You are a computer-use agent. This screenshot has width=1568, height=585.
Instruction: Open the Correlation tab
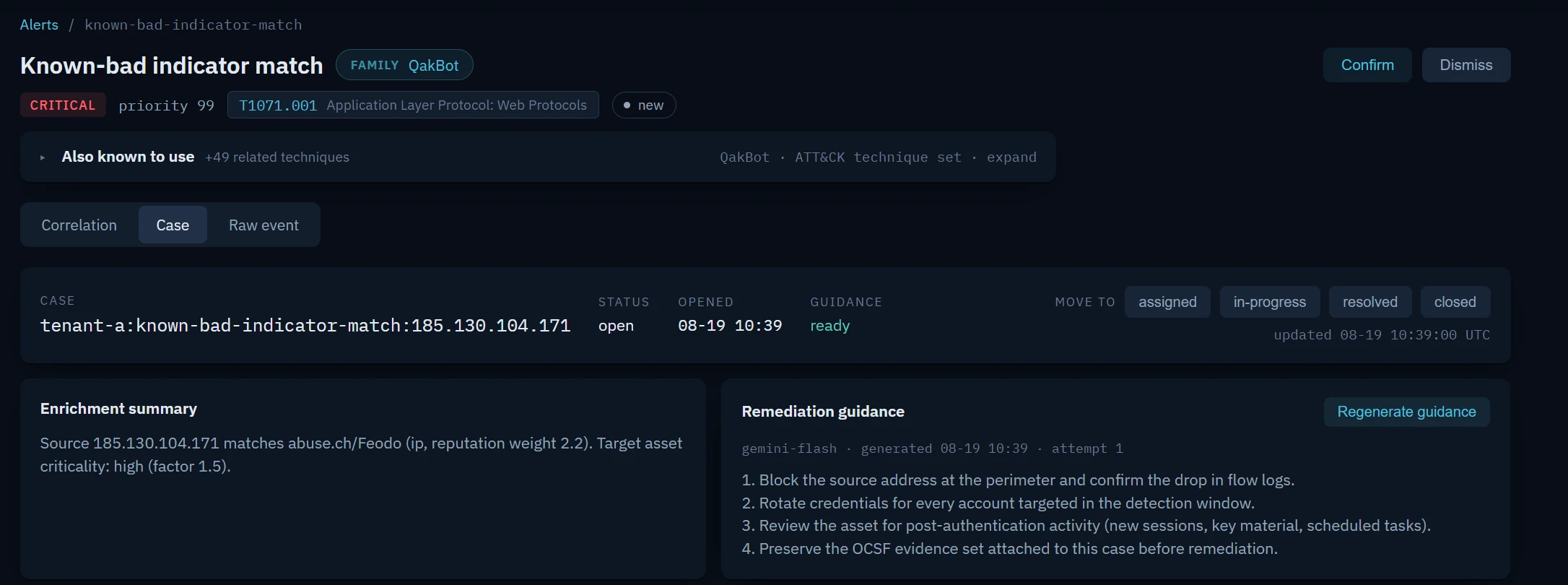pyautogui.click(x=79, y=225)
